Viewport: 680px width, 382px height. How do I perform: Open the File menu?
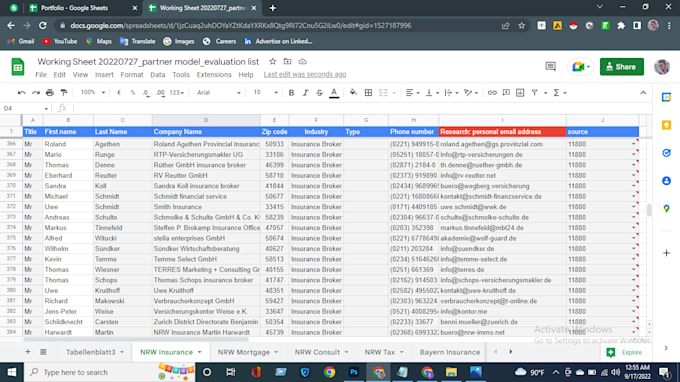tap(41, 75)
